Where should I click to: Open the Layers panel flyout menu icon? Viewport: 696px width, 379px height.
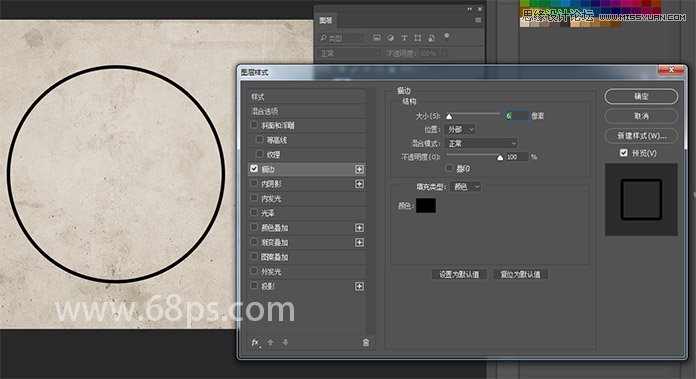pyautogui.click(x=478, y=20)
